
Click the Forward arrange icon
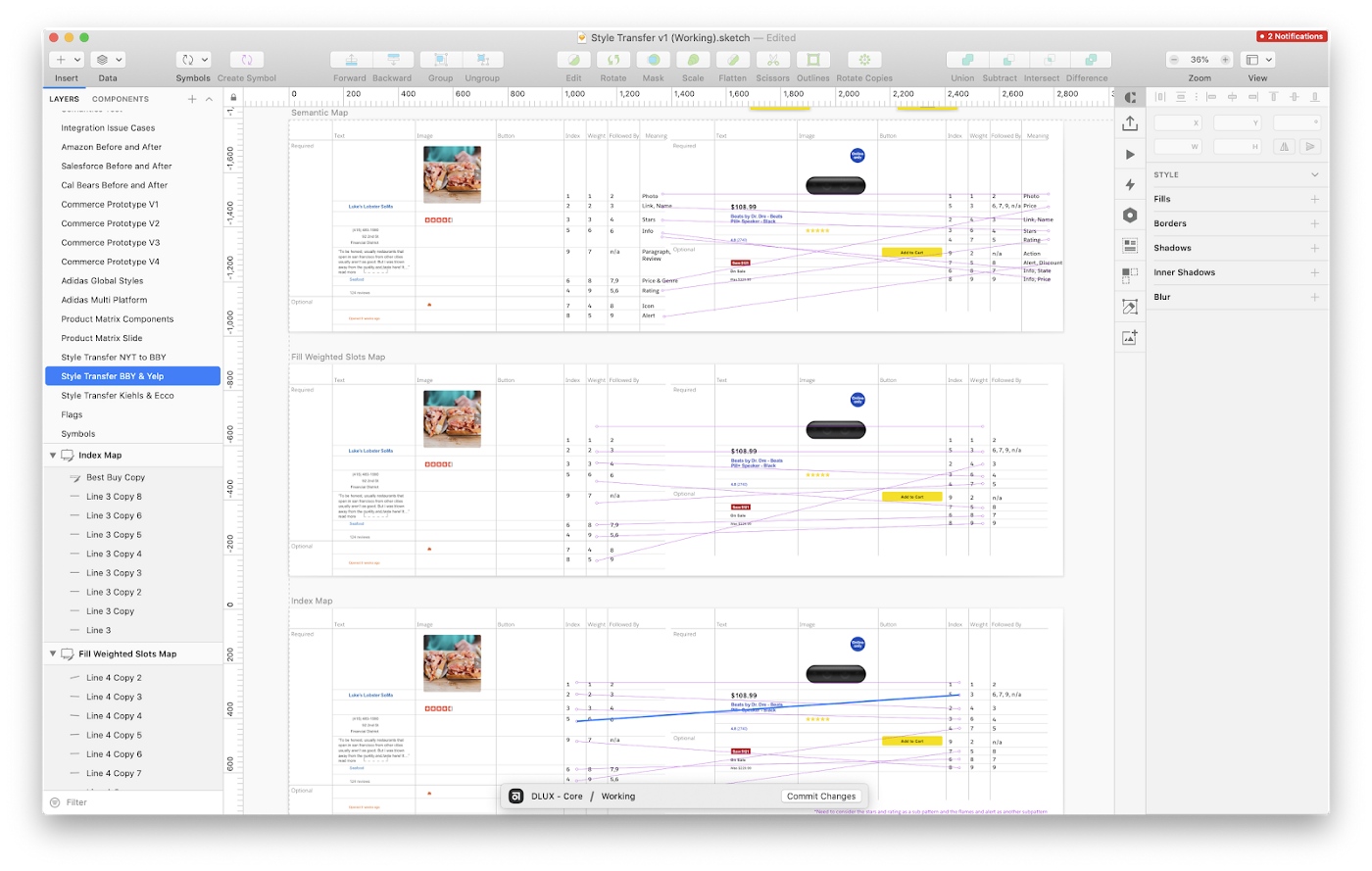point(349,60)
